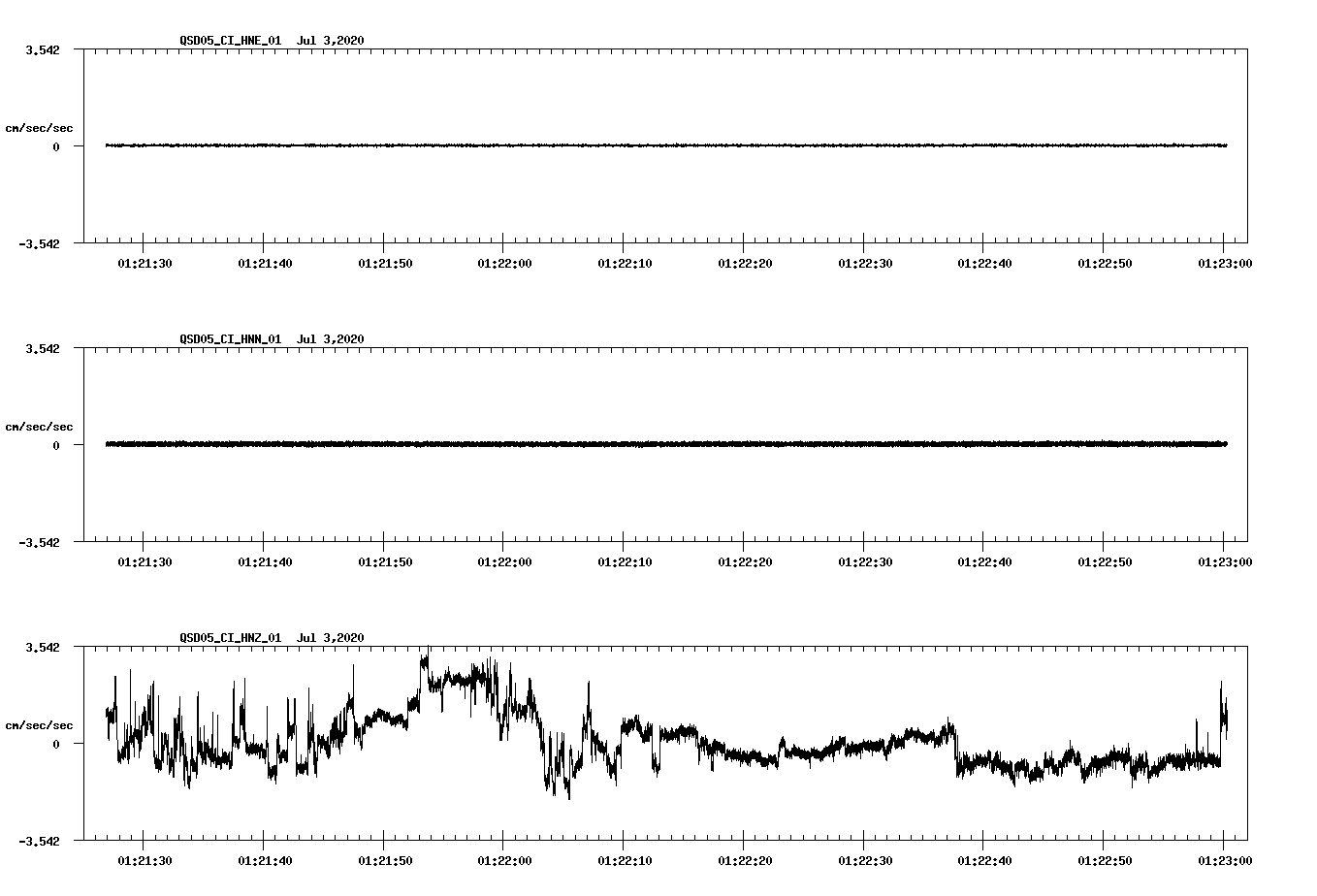This screenshot has width=1317, height=896.
Task: Click the 0 axis value on HNE plot
Action: tap(56, 146)
